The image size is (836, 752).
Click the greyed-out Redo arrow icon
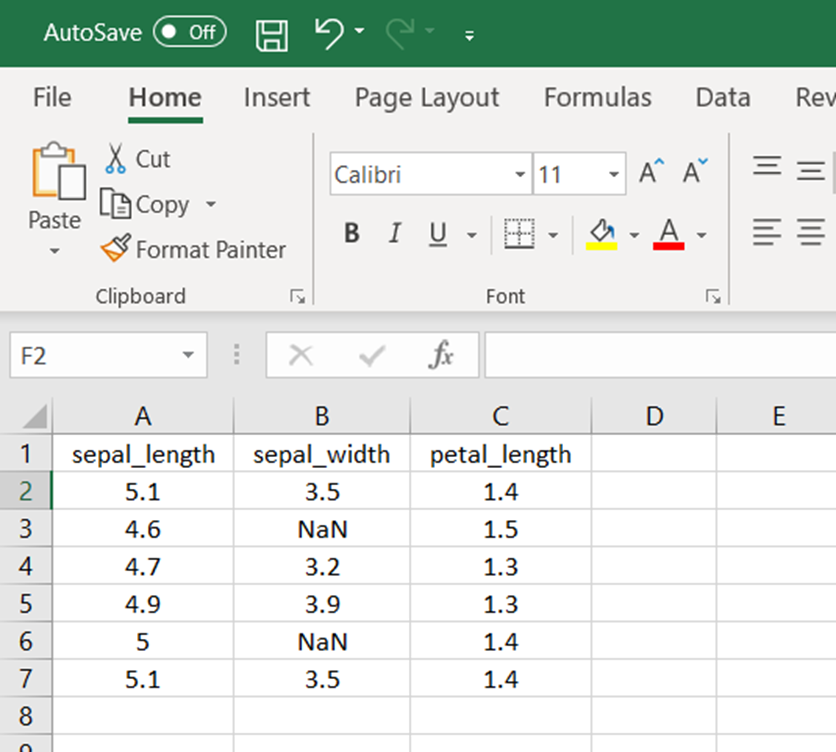(400, 33)
